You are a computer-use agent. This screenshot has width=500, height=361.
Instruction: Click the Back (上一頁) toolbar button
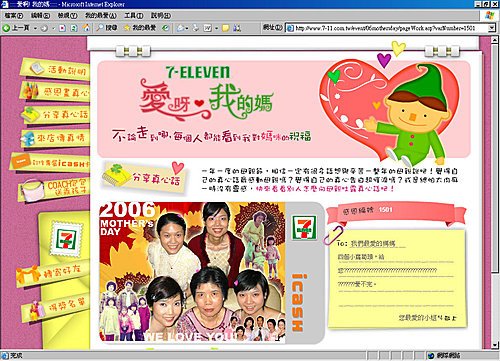(x=16, y=28)
